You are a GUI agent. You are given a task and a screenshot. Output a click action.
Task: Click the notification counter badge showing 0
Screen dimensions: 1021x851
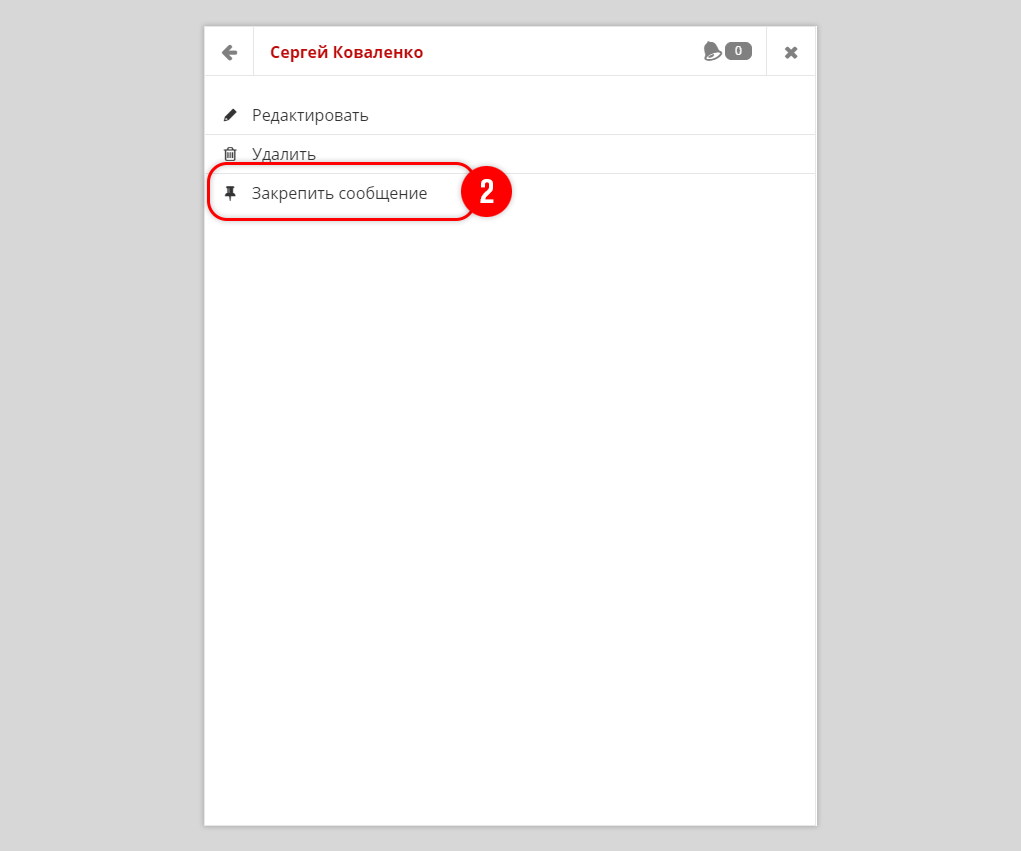pos(738,51)
